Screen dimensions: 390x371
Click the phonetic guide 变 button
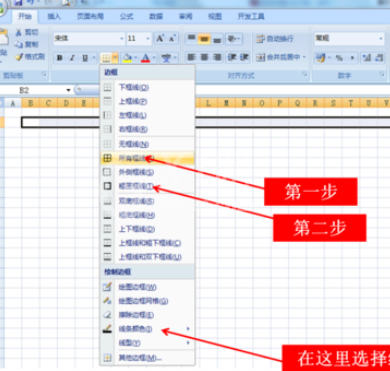pos(166,58)
